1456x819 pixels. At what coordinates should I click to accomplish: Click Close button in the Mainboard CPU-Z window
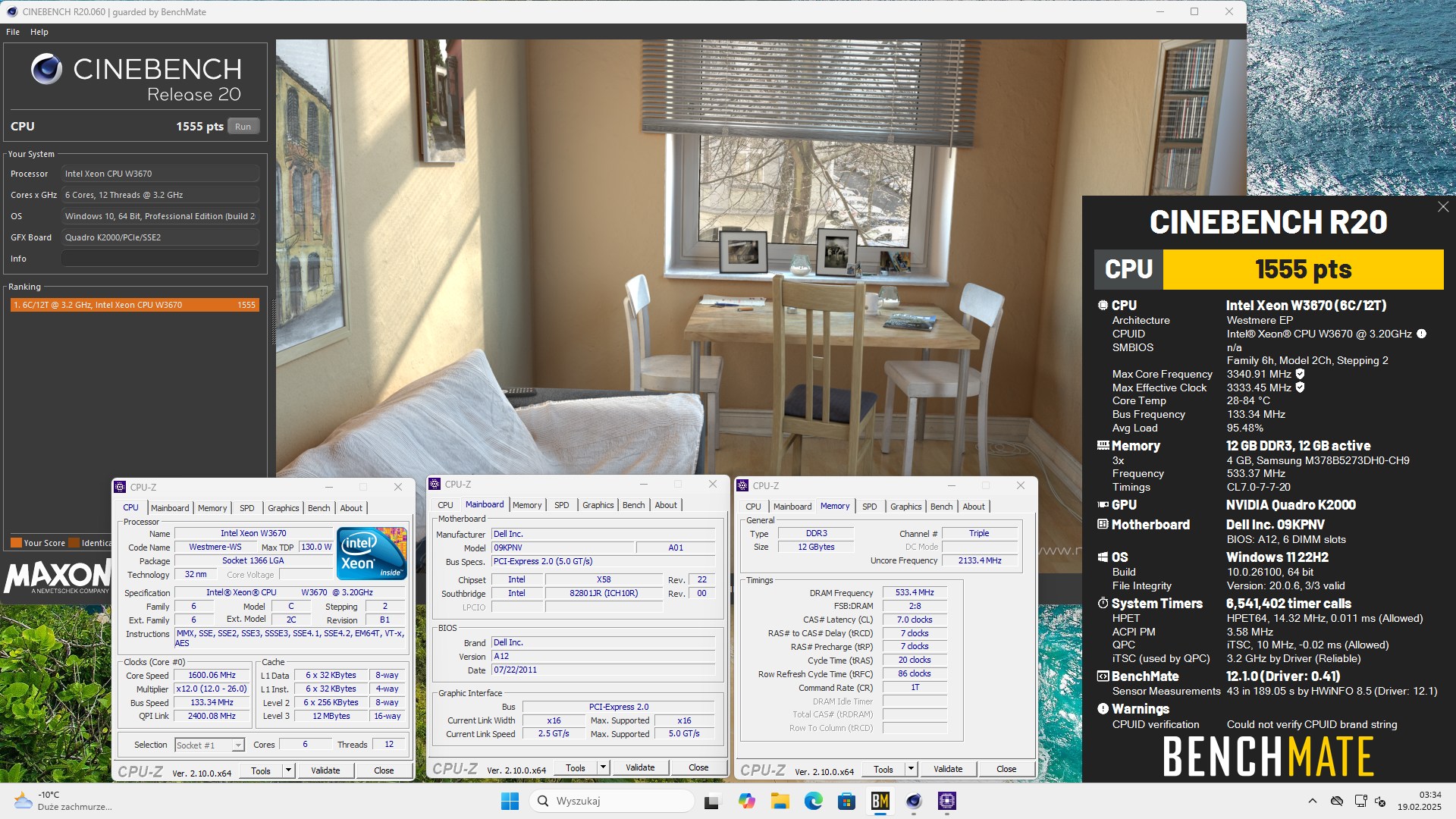[x=698, y=767]
